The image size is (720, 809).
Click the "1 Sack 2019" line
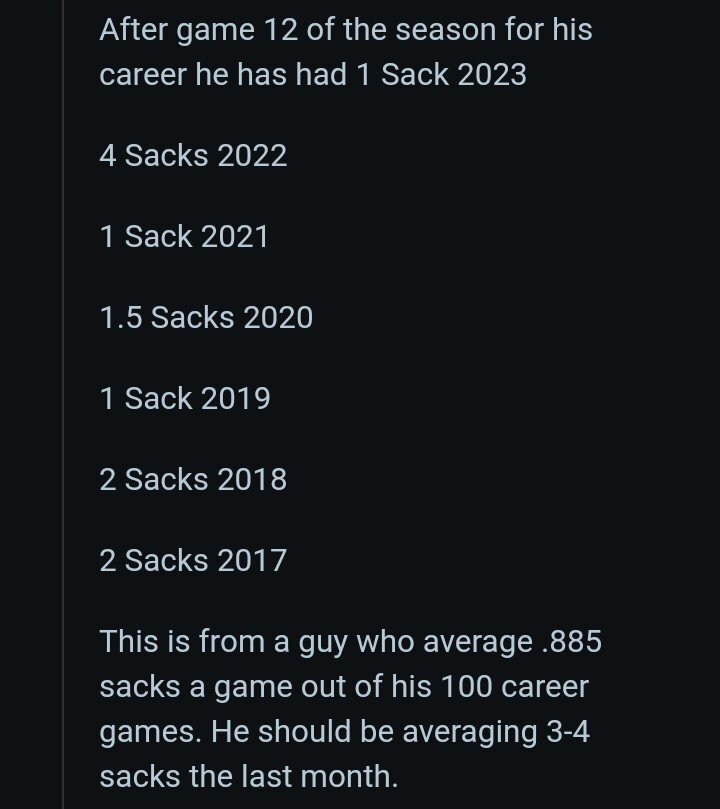point(185,399)
